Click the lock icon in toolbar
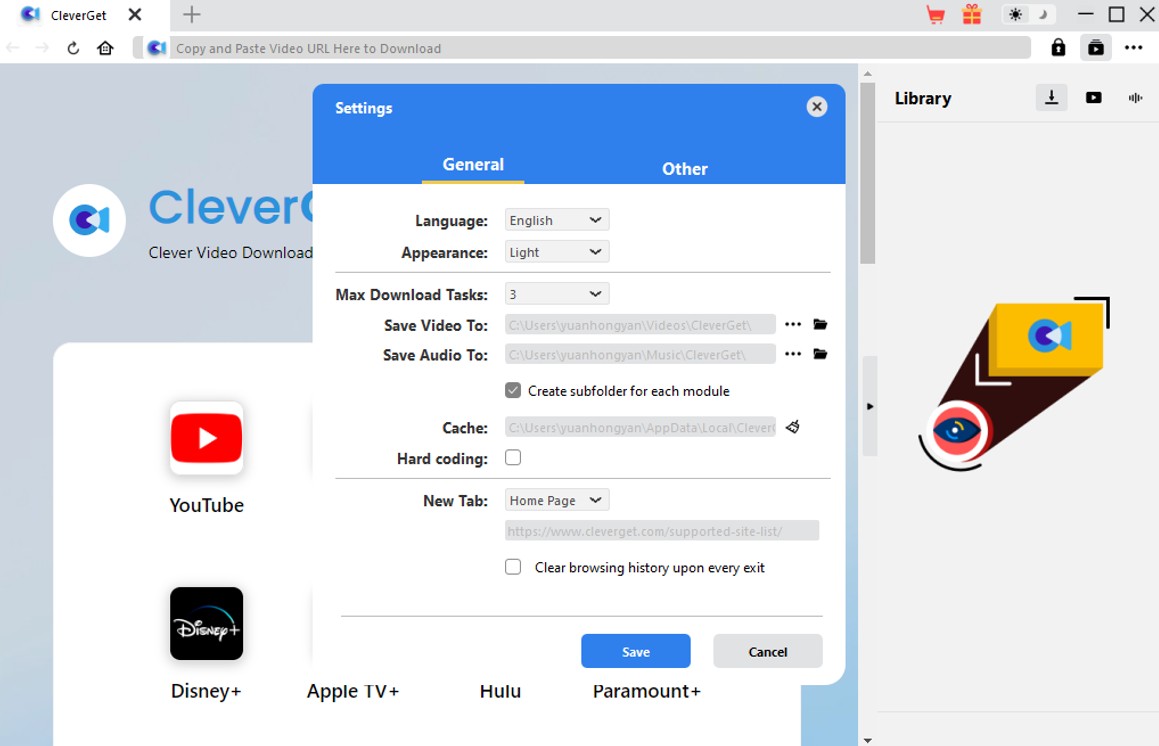The image size is (1159, 746). [1058, 48]
